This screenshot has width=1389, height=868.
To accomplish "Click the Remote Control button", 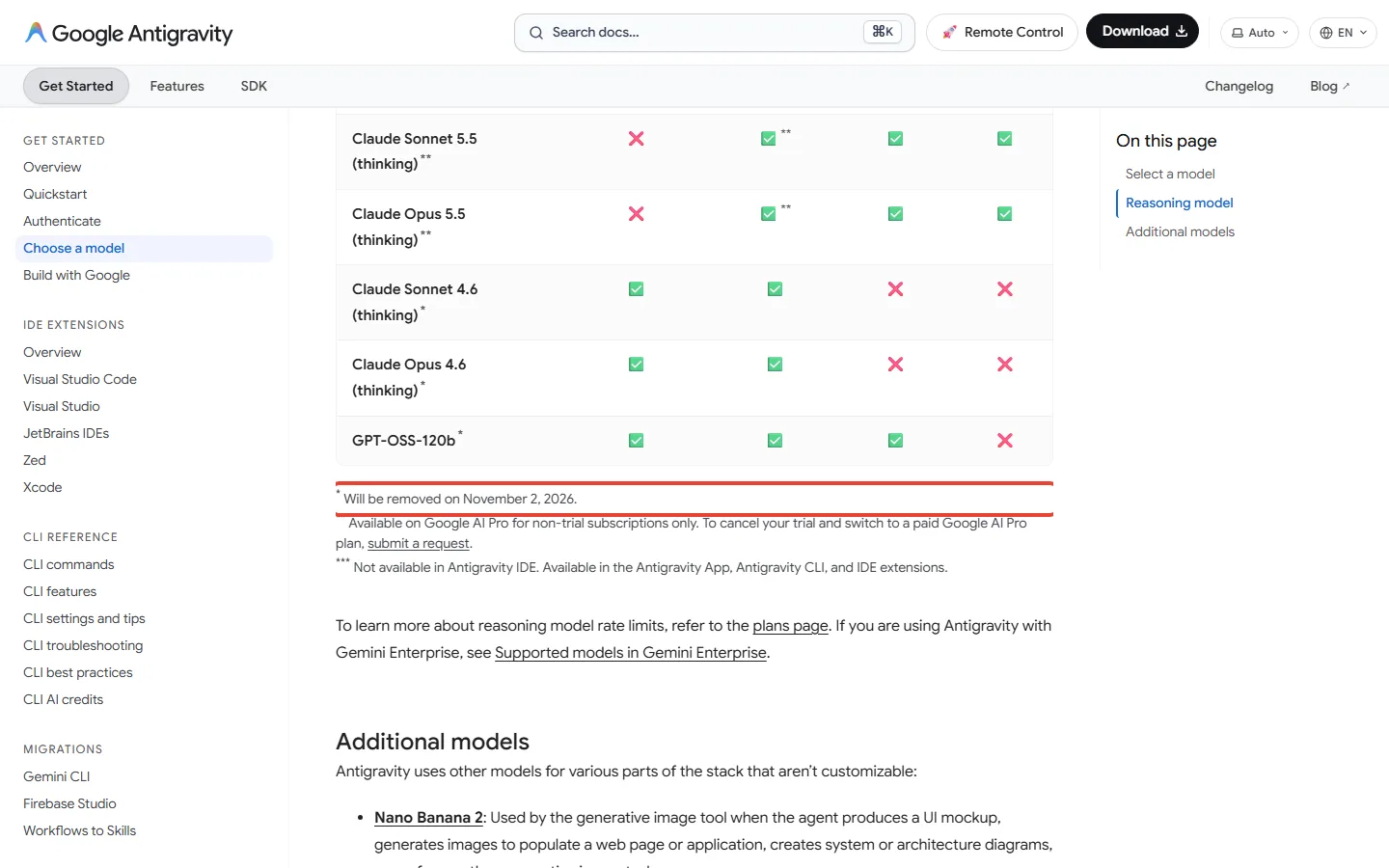I will pos(1002,33).
